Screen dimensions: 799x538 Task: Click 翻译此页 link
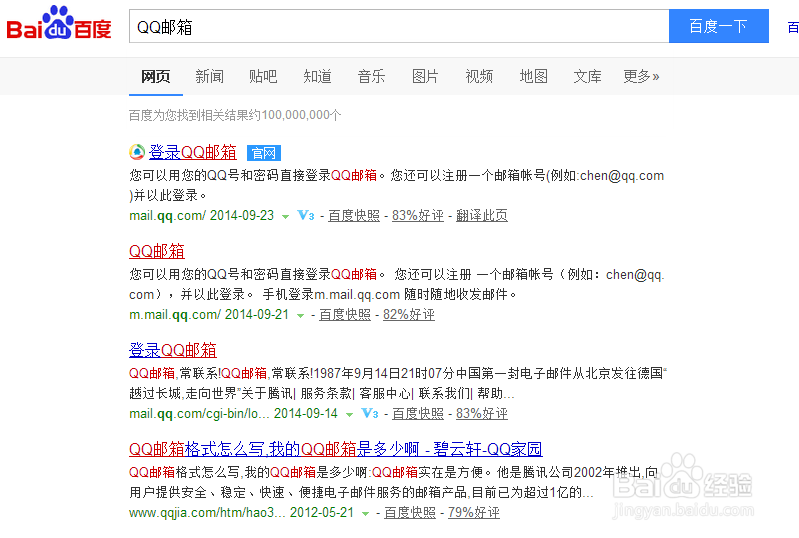coord(482,216)
